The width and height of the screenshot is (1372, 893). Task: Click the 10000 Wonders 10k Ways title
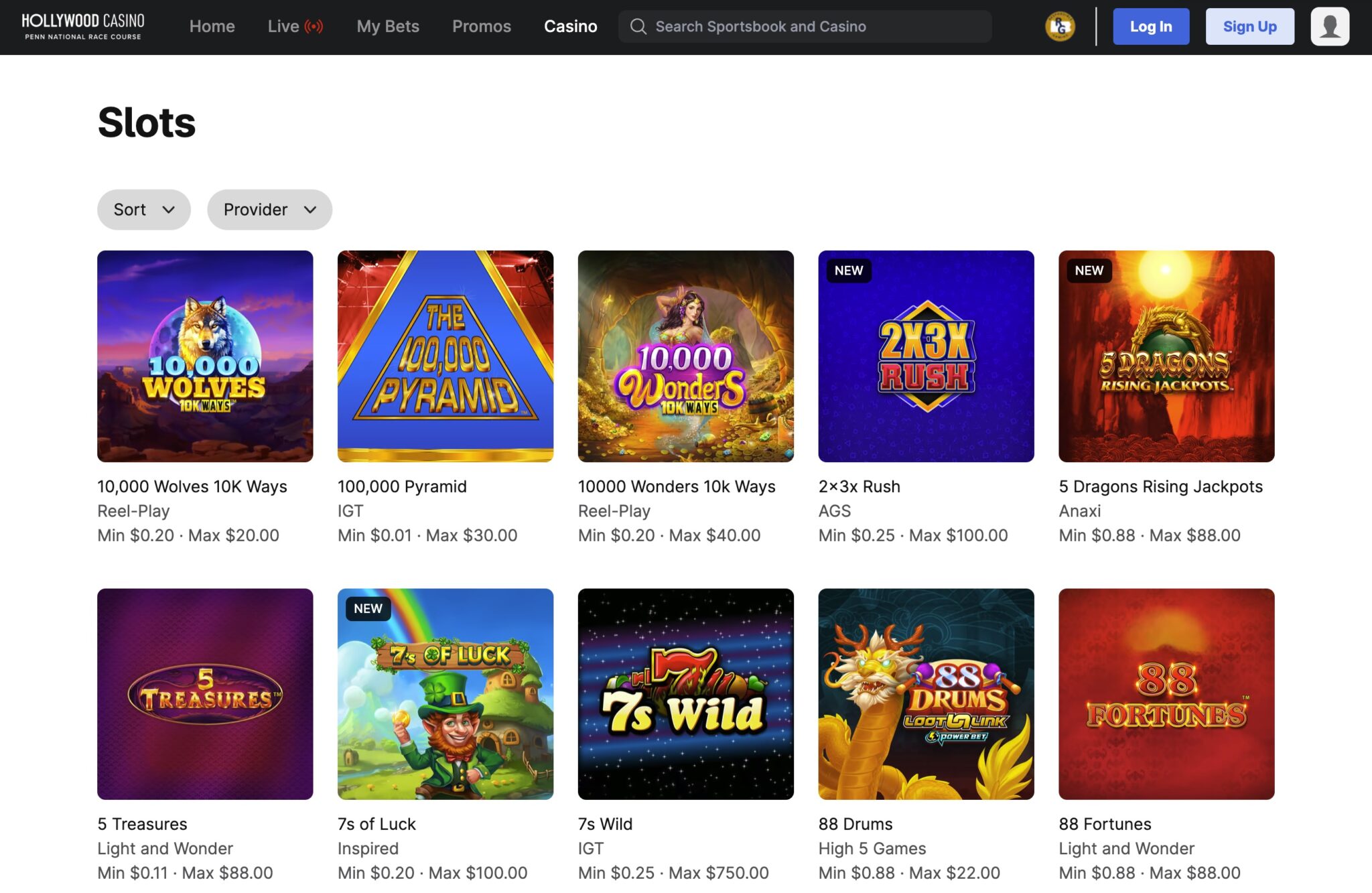point(677,486)
